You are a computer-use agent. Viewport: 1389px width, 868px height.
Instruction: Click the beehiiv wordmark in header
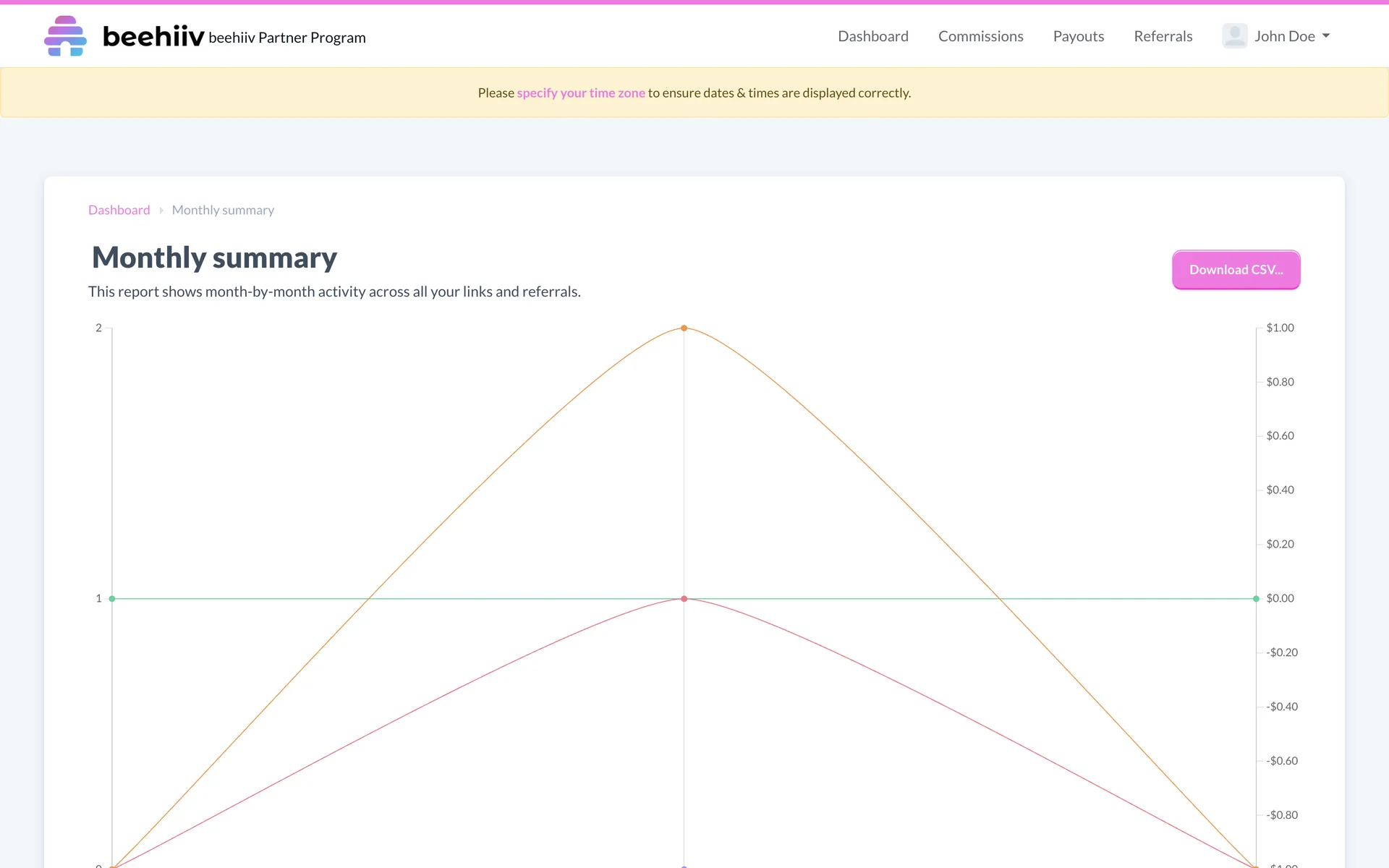pyautogui.click(x=153, y=36)
